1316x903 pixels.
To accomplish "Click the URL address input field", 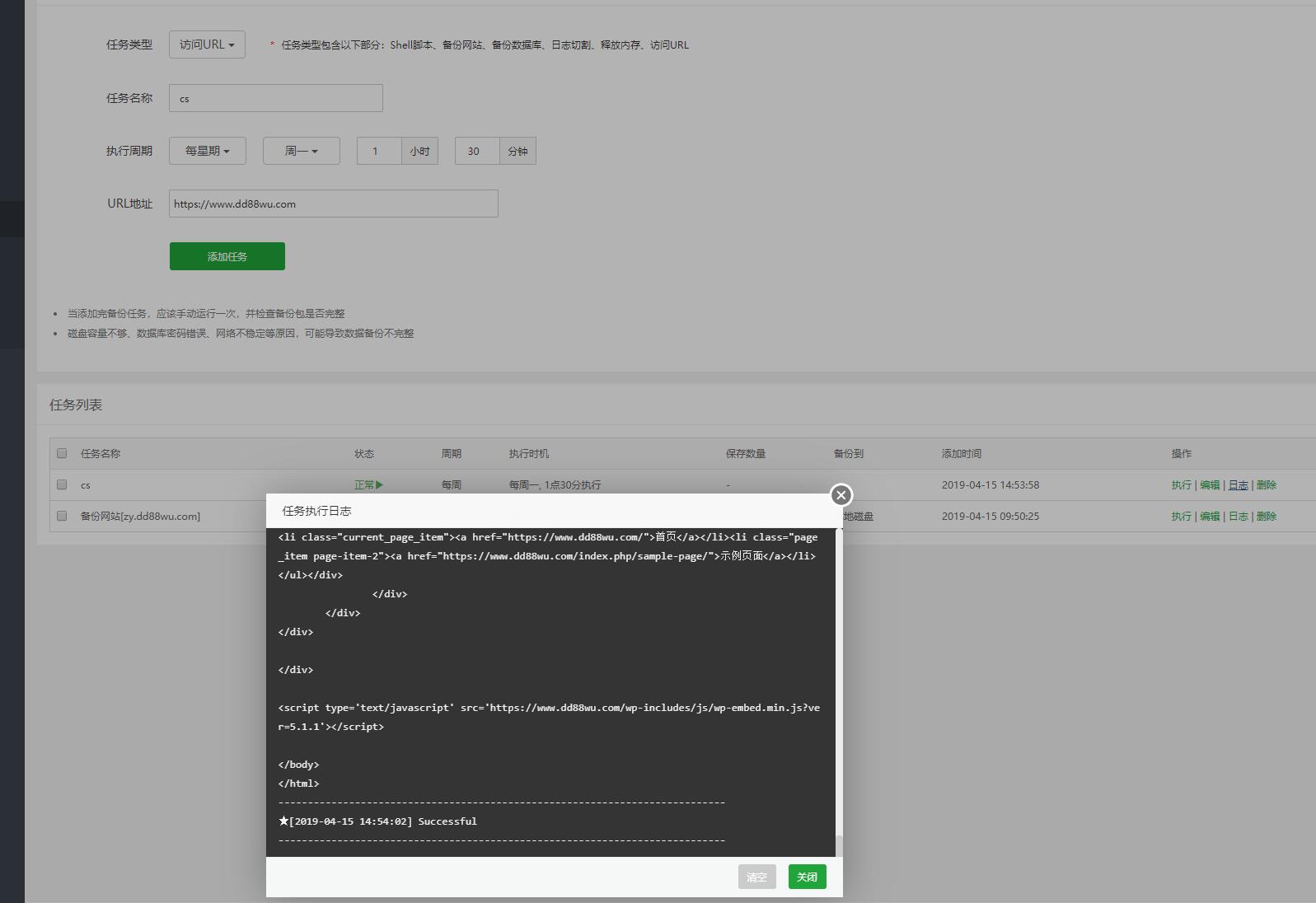I will (333, 204).
